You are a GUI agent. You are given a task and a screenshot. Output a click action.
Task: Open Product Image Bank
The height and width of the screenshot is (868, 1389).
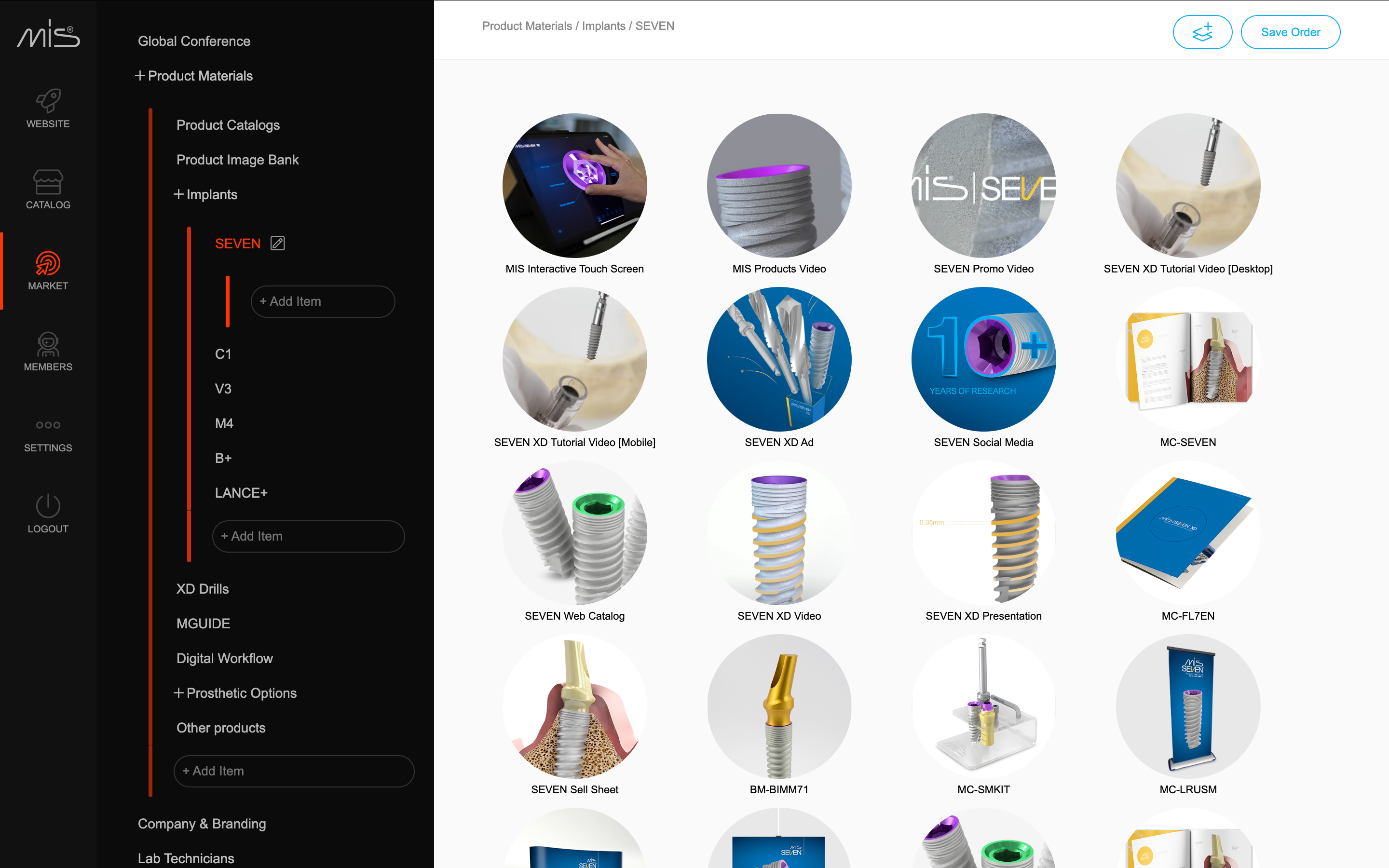238,160
